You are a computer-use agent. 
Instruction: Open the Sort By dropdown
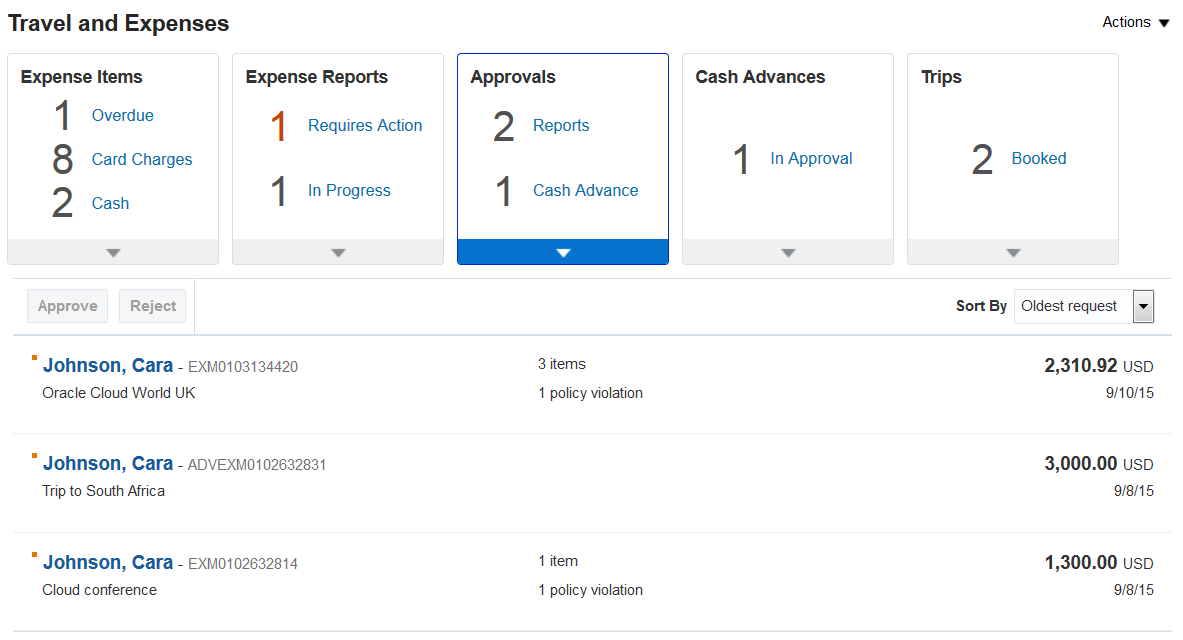(1143, 307)
